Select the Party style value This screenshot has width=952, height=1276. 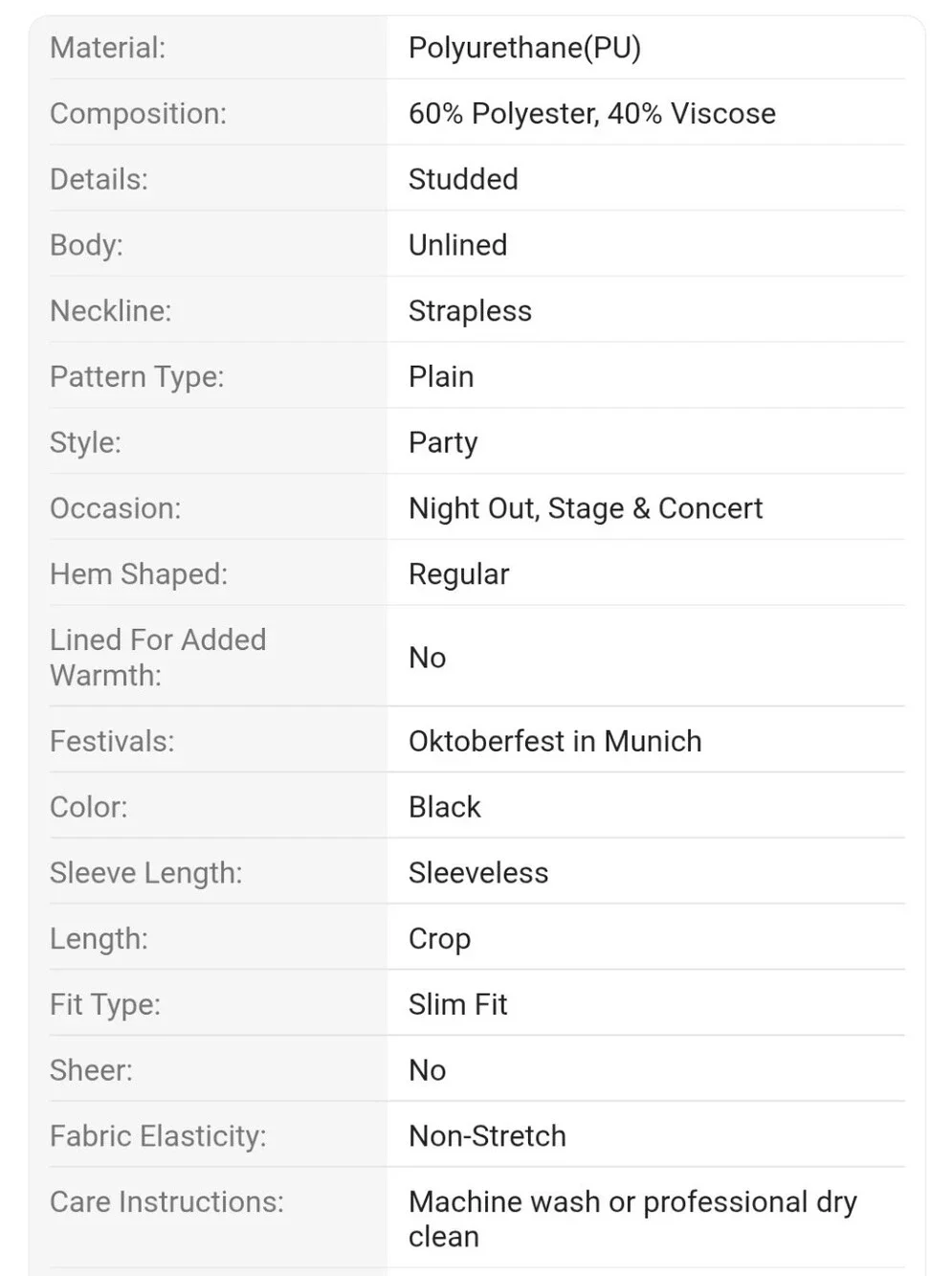coord(443,443)
